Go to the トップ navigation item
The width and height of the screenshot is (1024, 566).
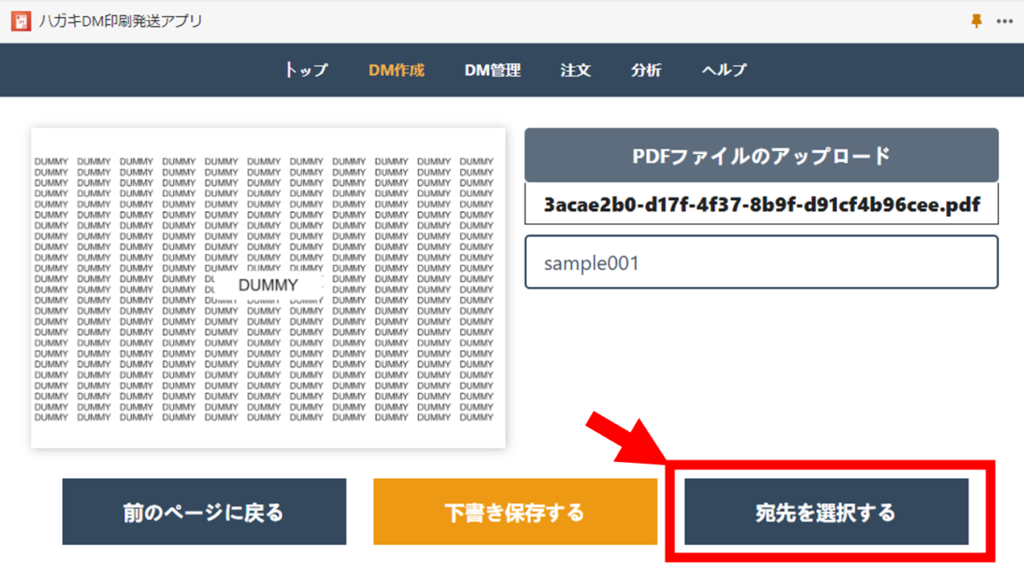(x=306, y=70)
